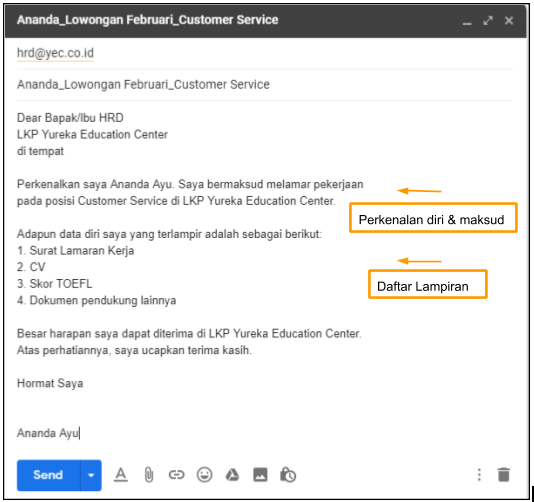
Task: Open more options three-dot menu
Action: (x=479, y=475)
